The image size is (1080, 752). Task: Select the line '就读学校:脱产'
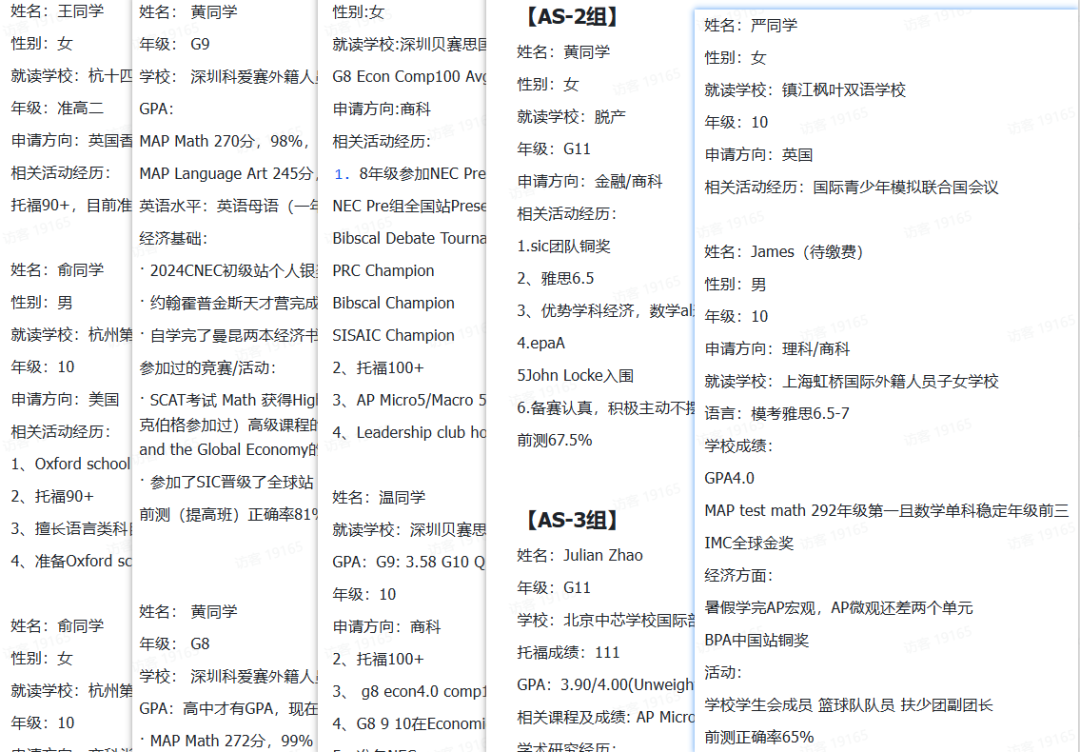pyautogui.click(x=572, y=116)
